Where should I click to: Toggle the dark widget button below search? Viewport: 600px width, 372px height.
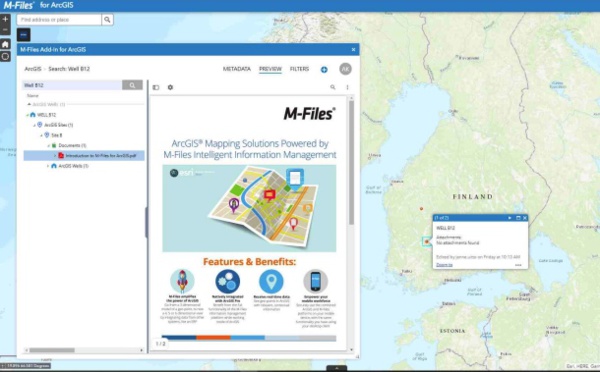coord(23,35)
